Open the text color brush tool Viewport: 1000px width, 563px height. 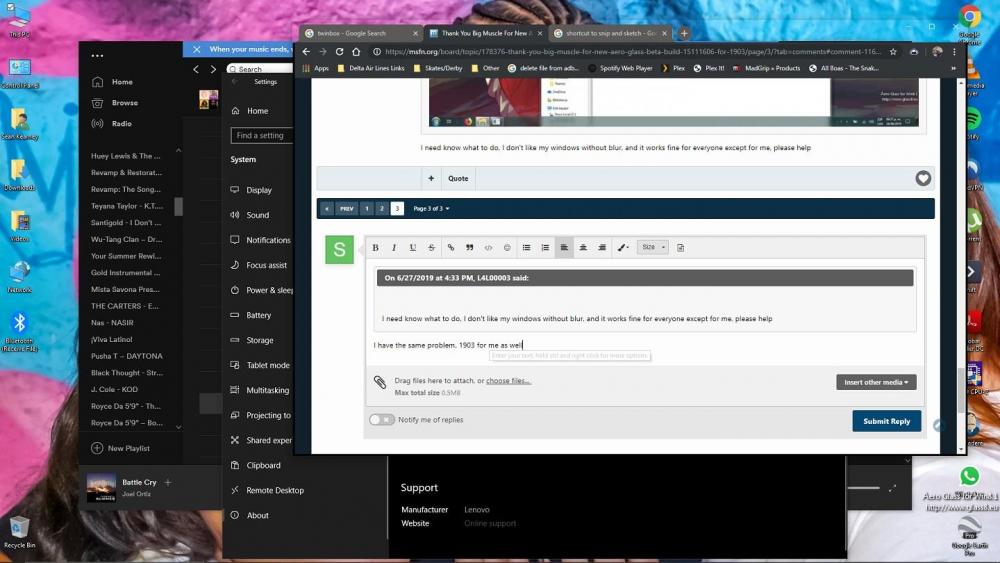coord(622,247)
